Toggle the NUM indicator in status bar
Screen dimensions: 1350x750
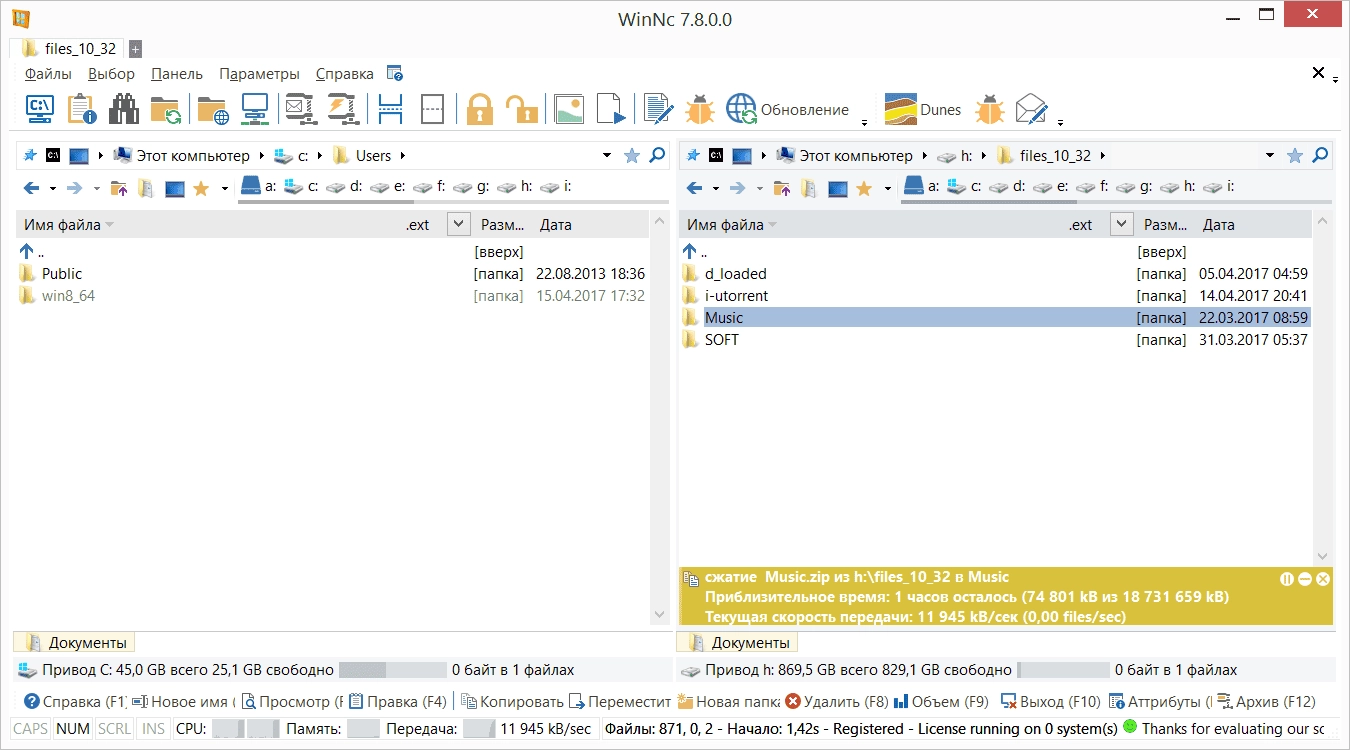(x=73, y=729)
